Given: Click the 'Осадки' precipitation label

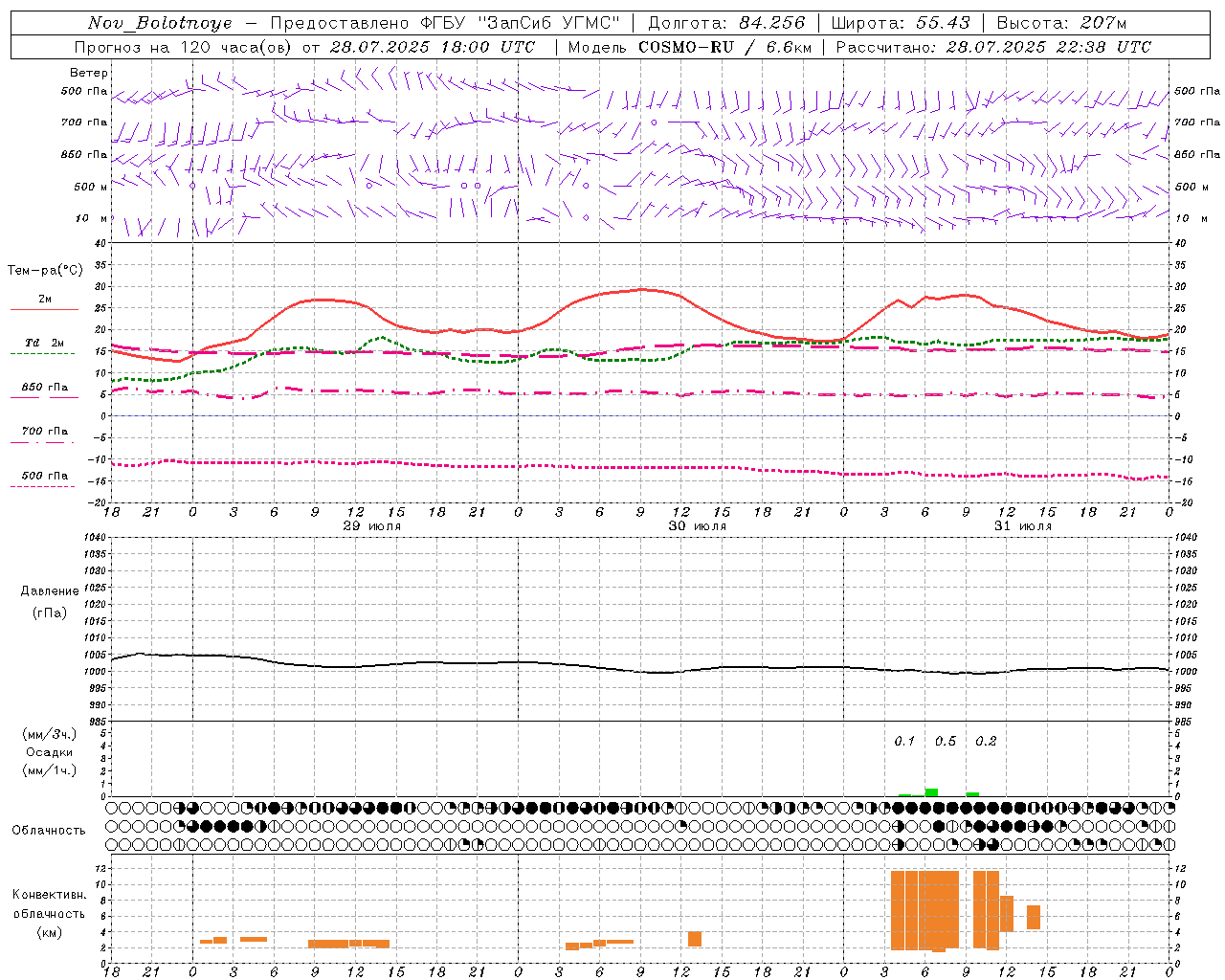Looking at the screenshot, I should [x=50, y=752].
